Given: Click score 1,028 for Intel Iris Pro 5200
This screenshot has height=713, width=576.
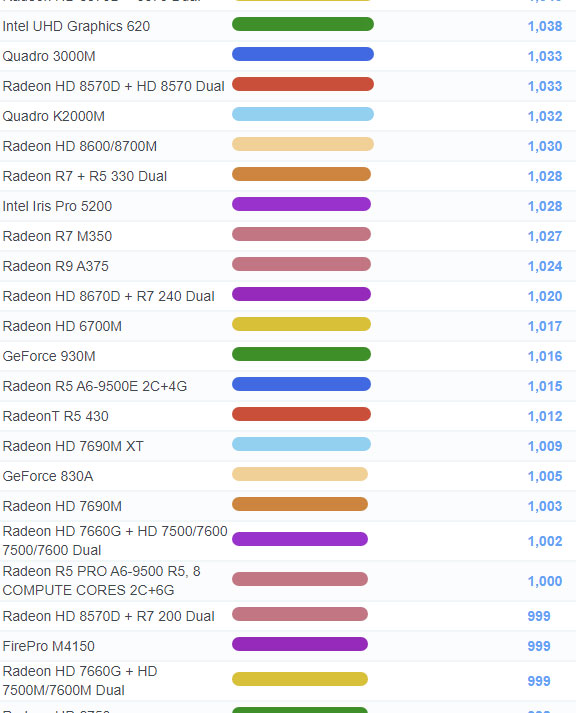Looking at the screenshot, I should (545, 206).
